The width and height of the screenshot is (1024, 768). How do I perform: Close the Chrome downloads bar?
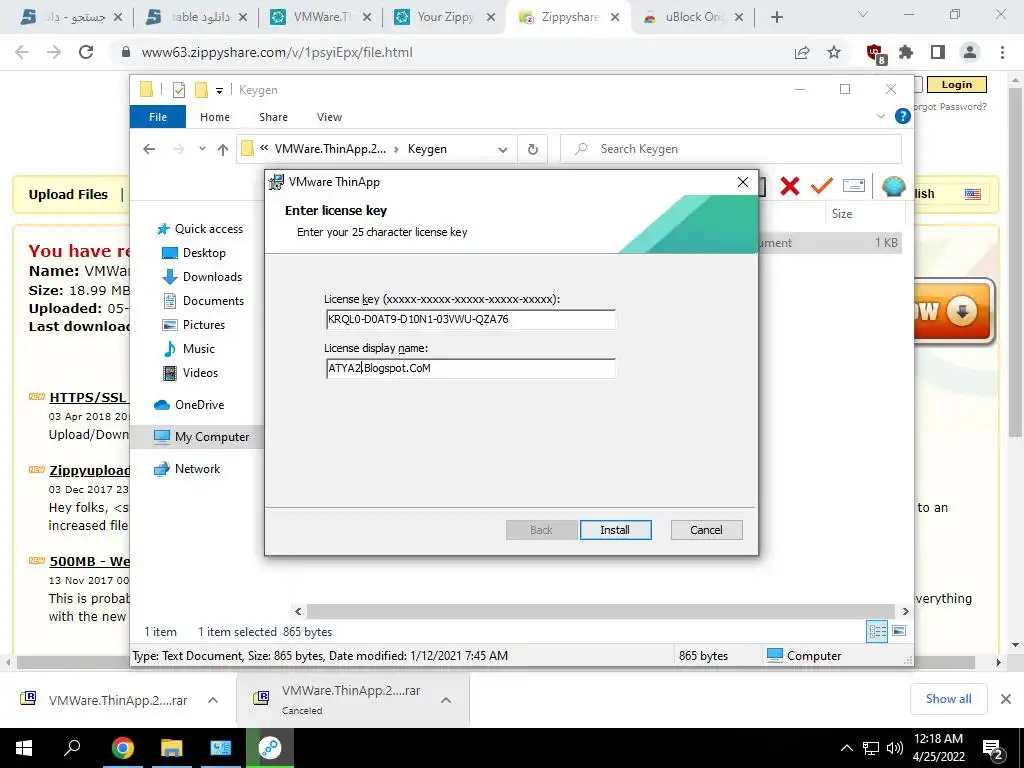(x=1006, y=699)
